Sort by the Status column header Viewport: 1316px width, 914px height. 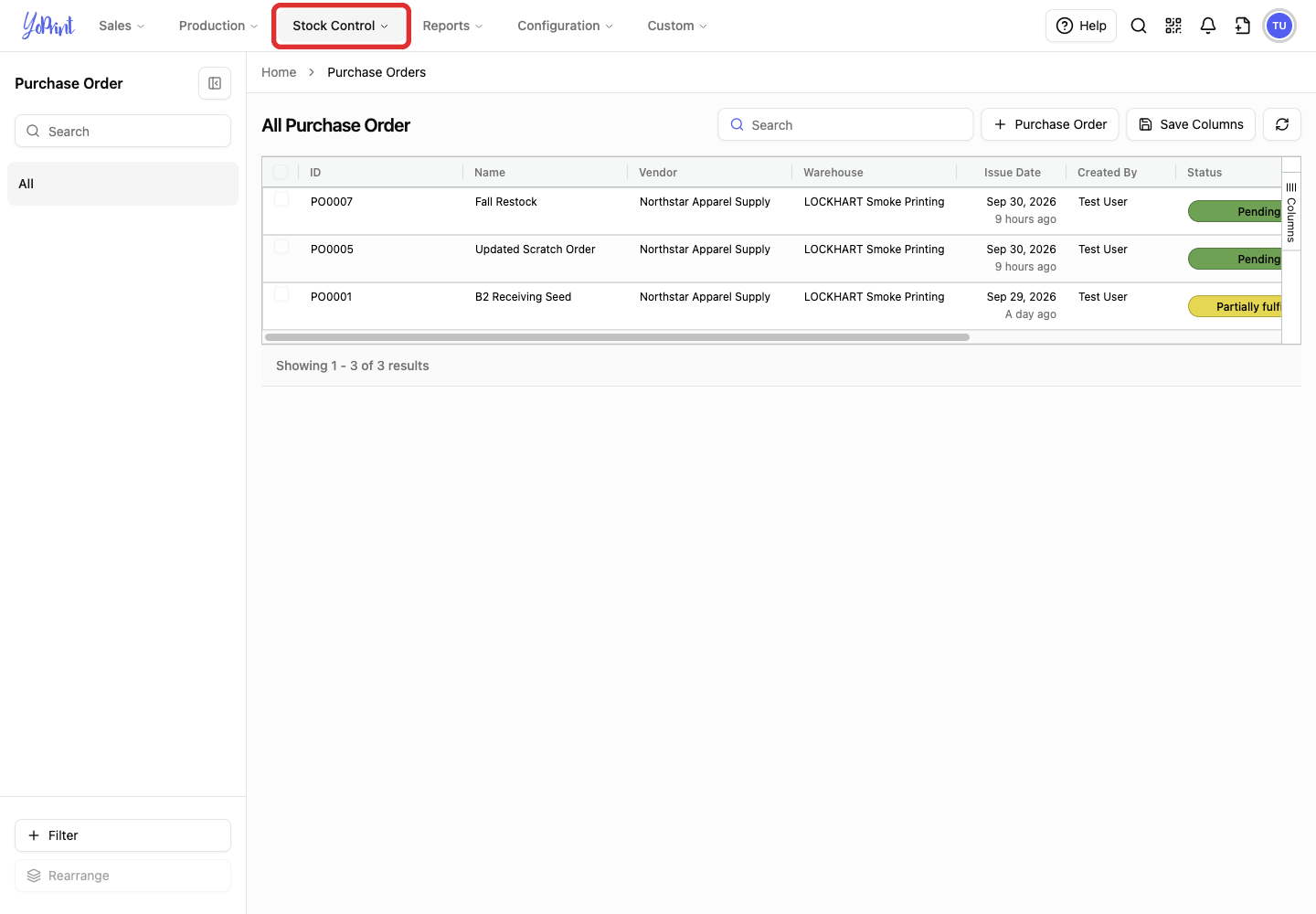point(1205,172)
